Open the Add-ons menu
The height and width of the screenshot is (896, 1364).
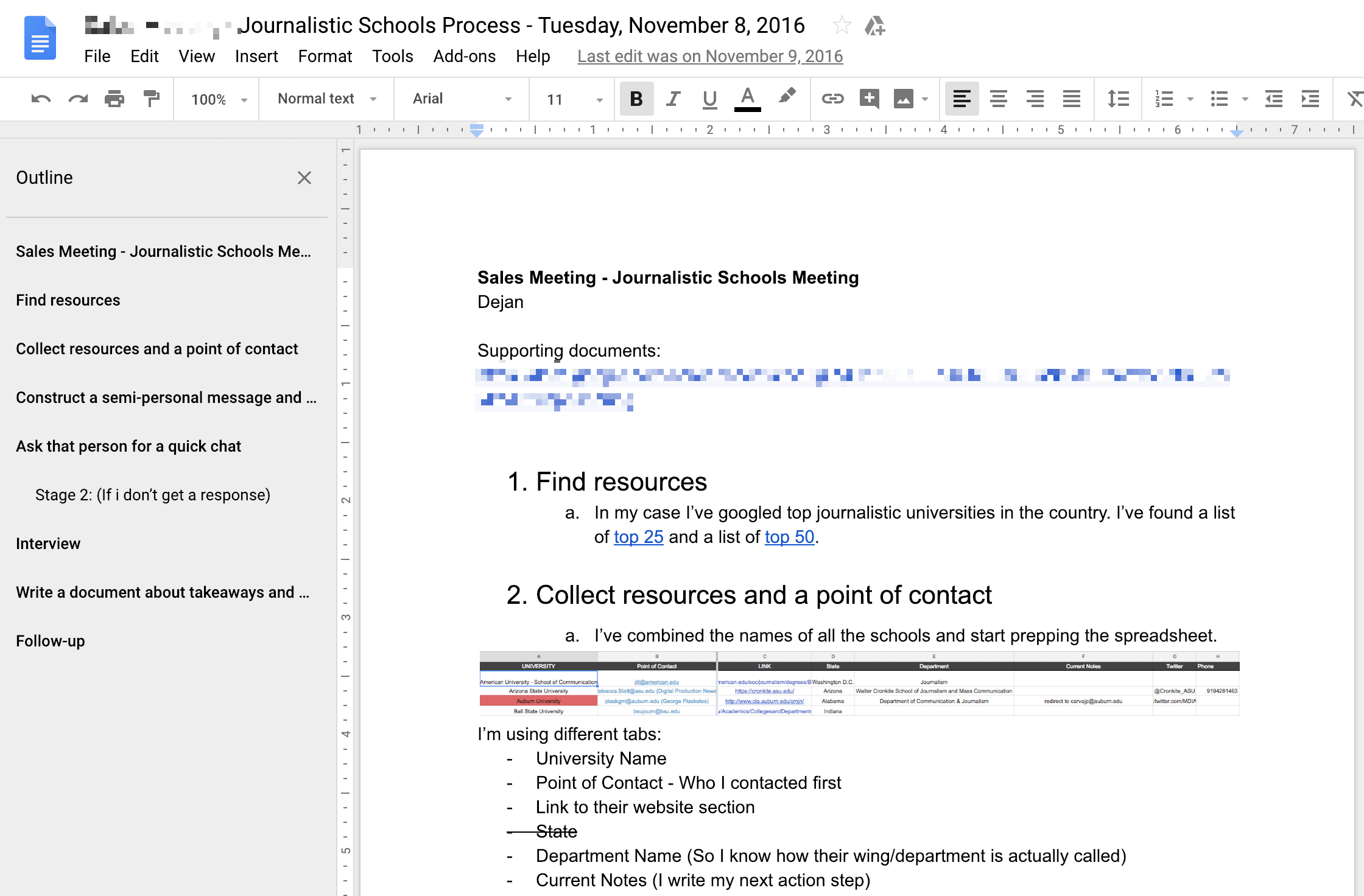(x=465, y=56)
